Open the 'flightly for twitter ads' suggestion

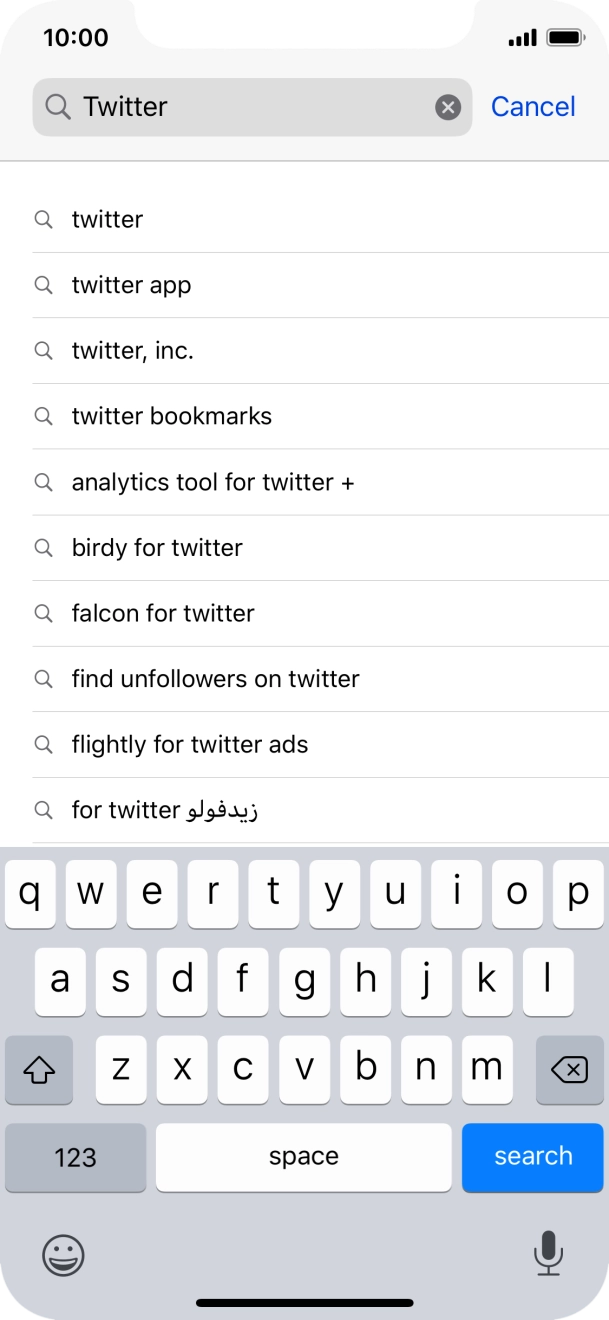189,744
